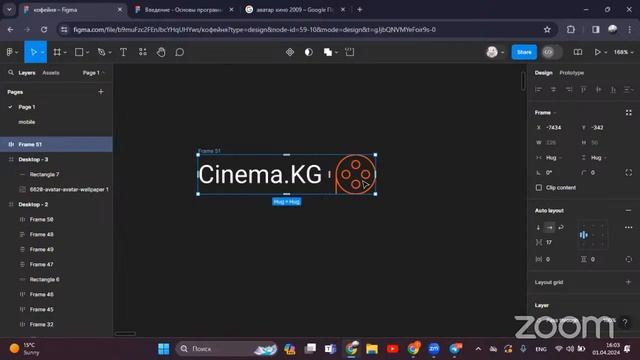This screenshot has height=360, width=640.
Task: Open boolean operations dropdown arrow
Action: click(x=336, y=53)
